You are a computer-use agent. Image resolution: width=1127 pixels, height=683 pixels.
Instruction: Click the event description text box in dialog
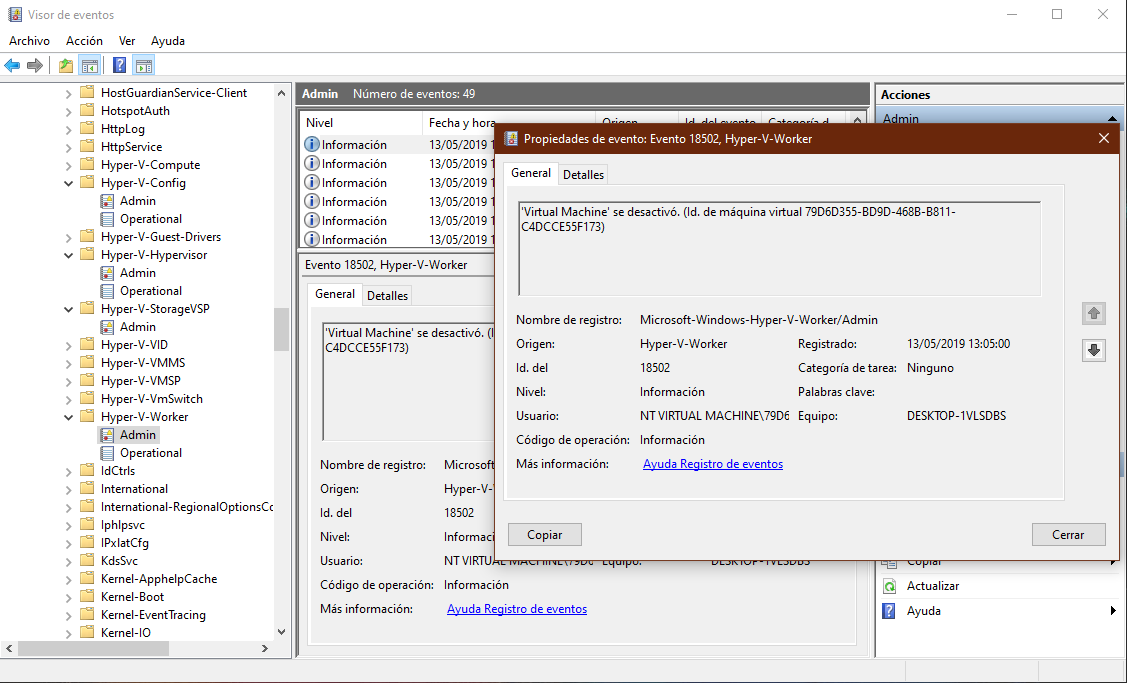tap(779, 249)
